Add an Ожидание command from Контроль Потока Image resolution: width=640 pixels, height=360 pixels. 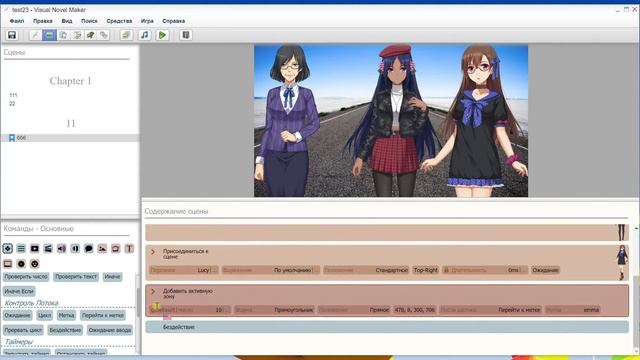[x=18, y=316]
